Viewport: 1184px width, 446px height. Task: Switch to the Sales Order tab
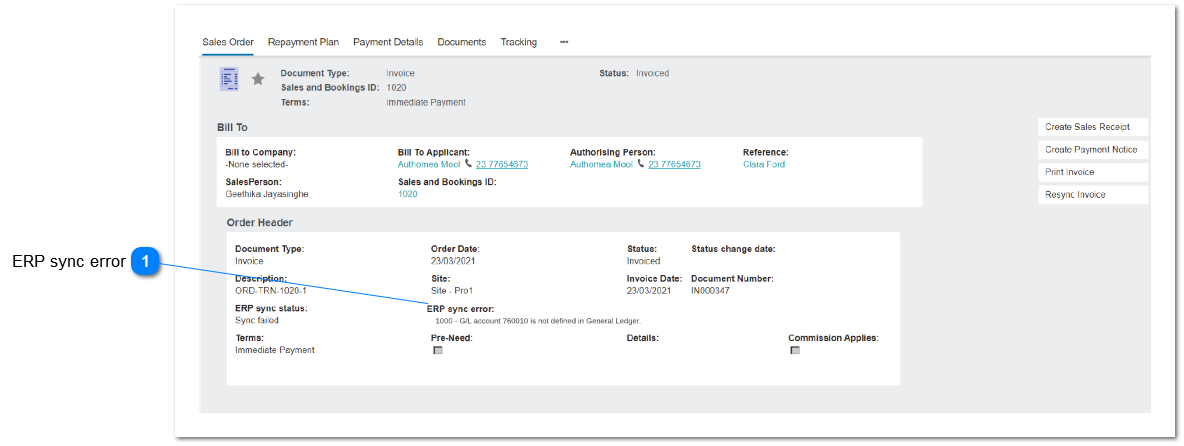228,42
